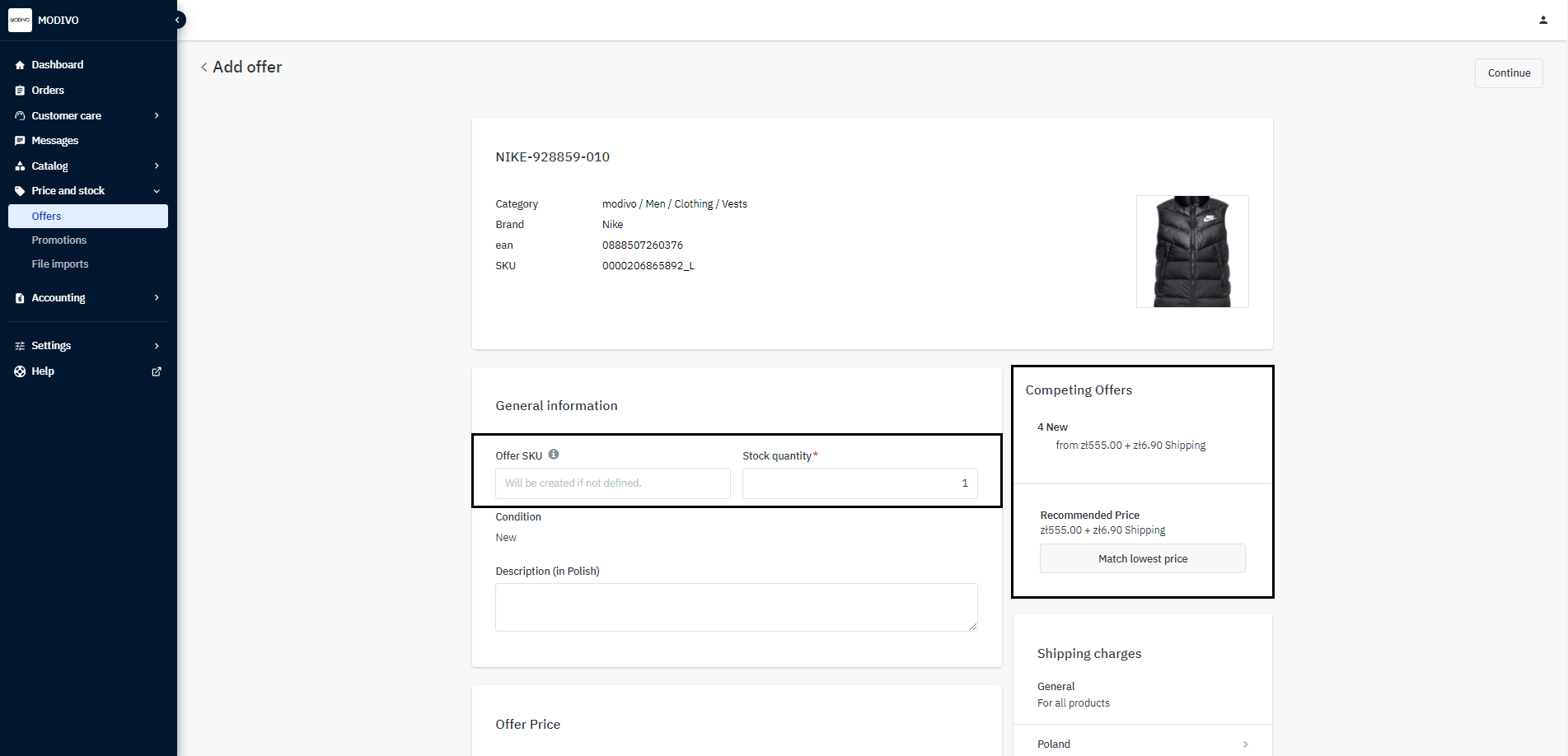Collapse the Price and stock submenu chevron
Screen dimensions: 1568x756
[157, 191]
